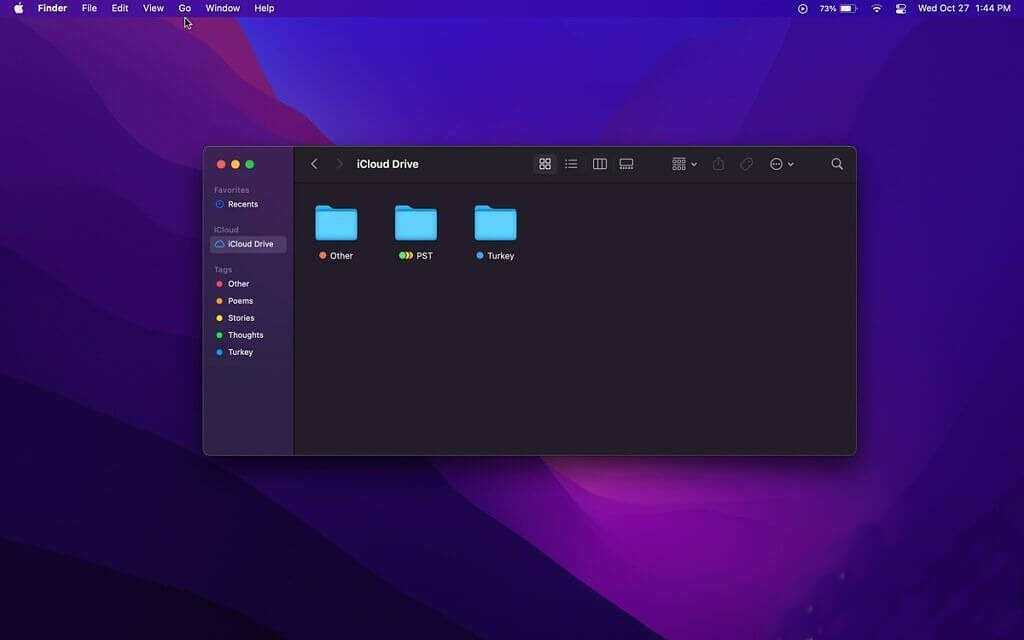
Task: Open Control Center in menu bar
Action: tap(901, 8)
